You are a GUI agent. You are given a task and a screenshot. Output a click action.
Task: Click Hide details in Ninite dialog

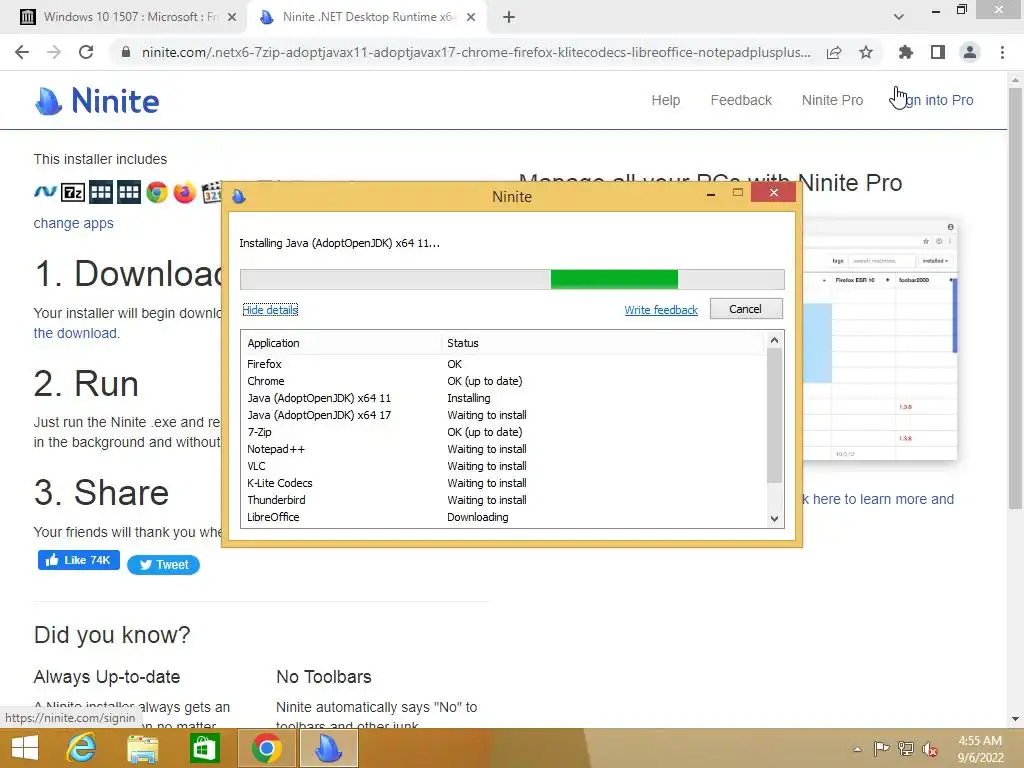(270, 310)
